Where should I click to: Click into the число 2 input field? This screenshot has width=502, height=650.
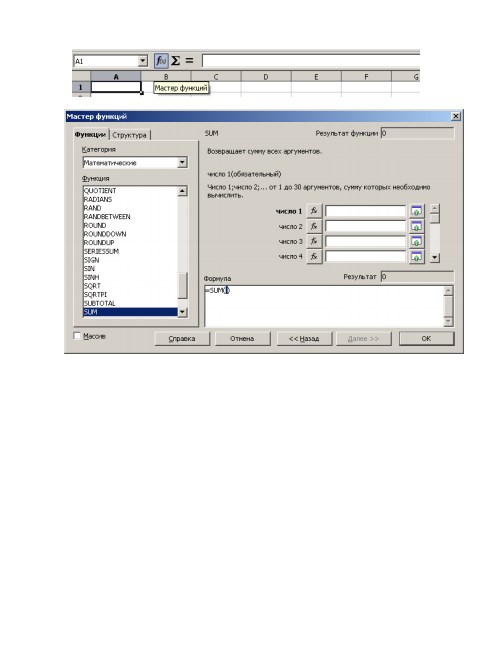pos(365,226)
